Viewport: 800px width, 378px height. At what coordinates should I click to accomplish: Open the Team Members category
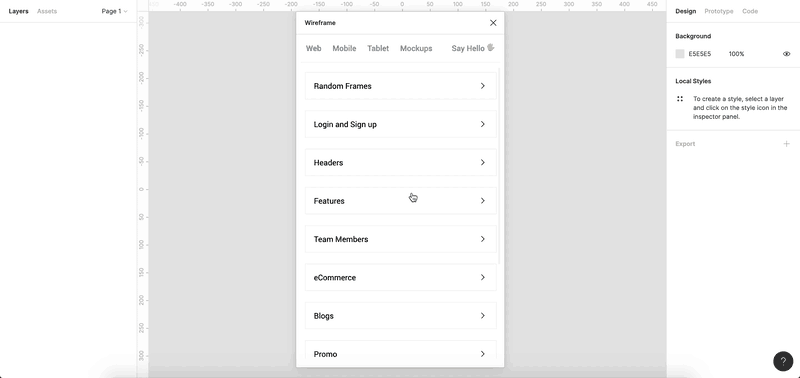401,239
